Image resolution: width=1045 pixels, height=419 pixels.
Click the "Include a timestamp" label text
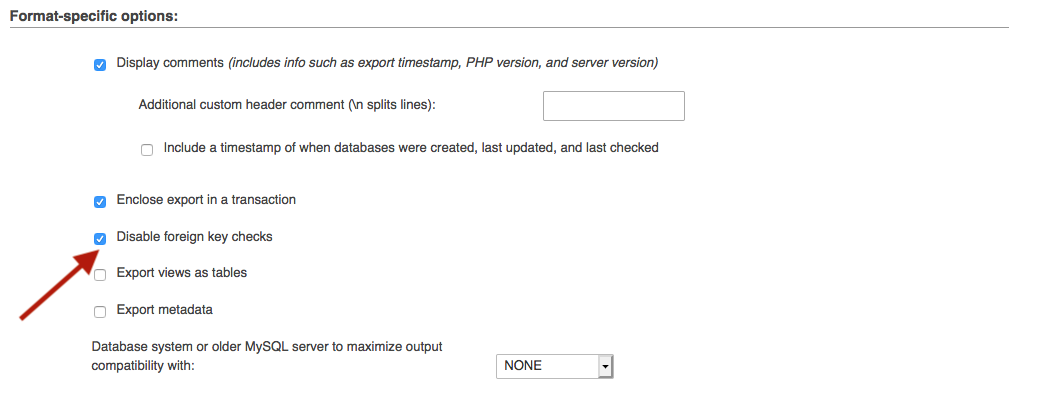coord(411,148)
